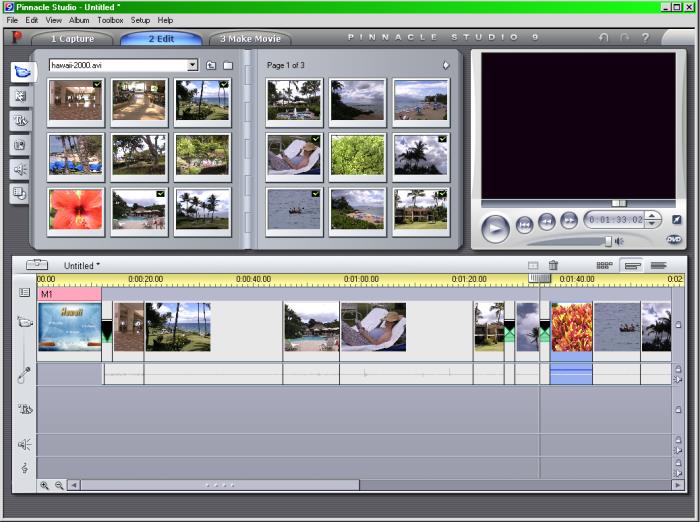The image size is (700, 522).
Task: Open help with question mark icon
Action: (646, 38)
